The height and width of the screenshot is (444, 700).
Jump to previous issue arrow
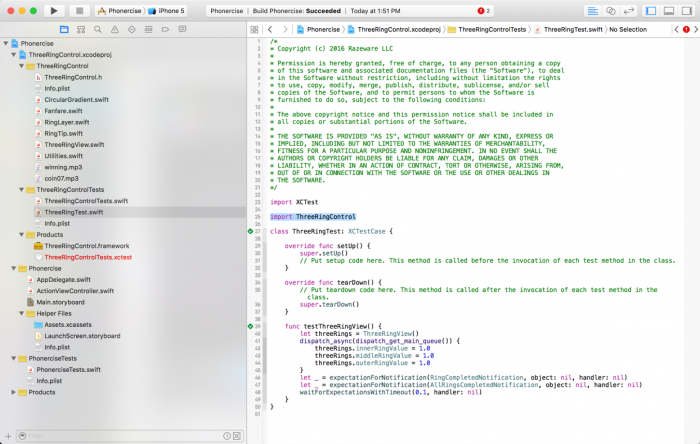676,29
